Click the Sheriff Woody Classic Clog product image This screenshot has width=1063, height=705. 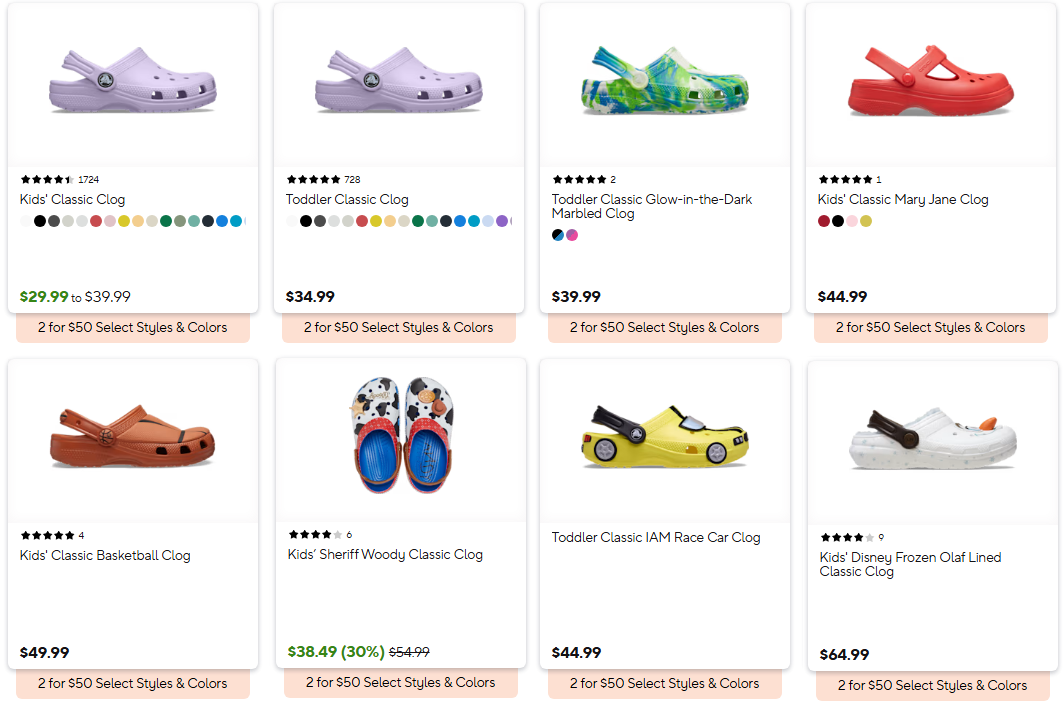pyautogui.click(x=399, y=440)
